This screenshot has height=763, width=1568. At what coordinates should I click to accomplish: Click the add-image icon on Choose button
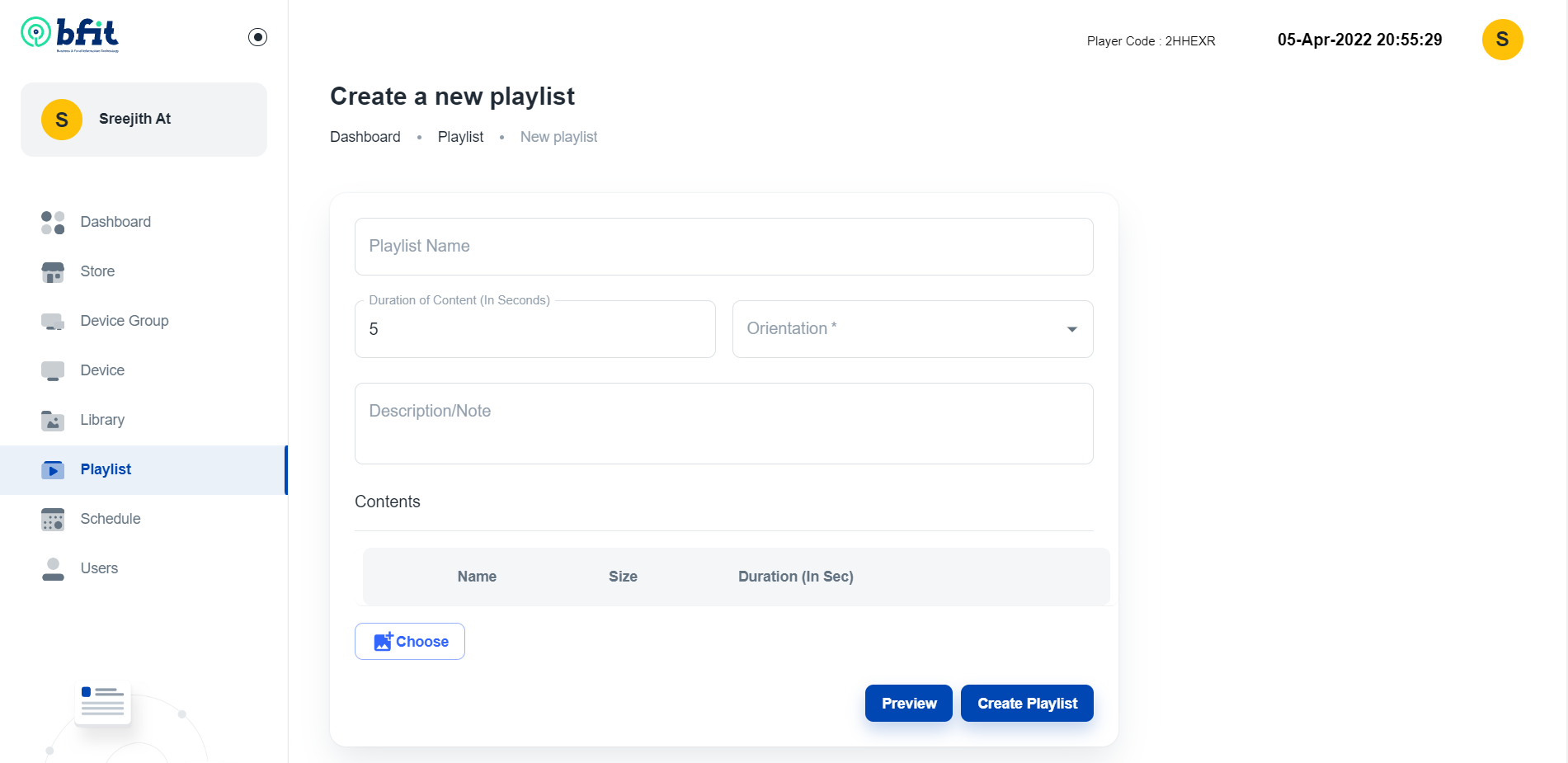click(383, 641)
